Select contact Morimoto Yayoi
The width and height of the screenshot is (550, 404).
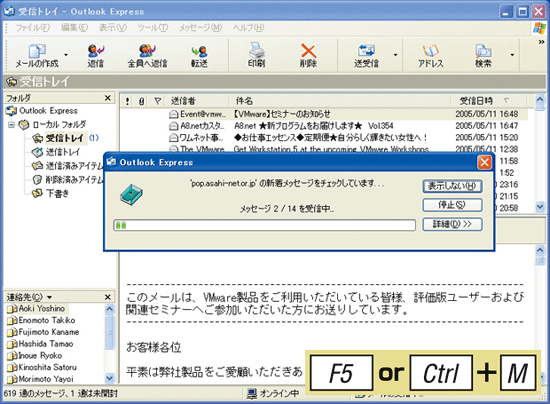[x=46, y=379]
